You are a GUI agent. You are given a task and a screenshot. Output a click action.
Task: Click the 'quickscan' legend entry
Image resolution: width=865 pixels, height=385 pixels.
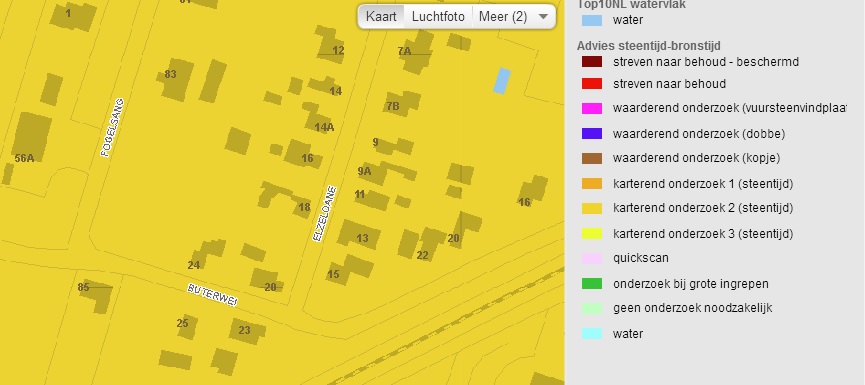(640, 258)
